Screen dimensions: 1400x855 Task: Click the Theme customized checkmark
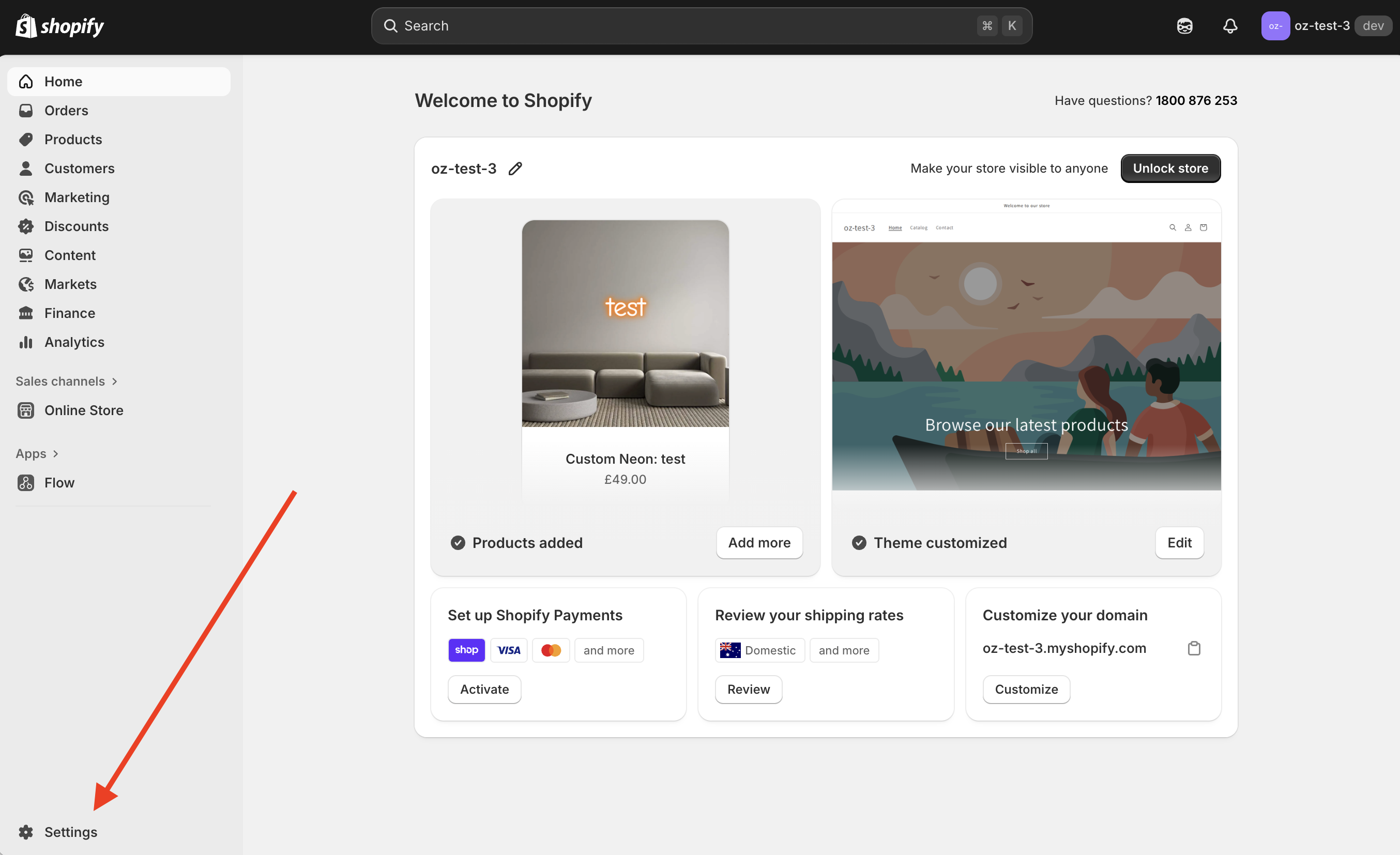click(859, 543)
